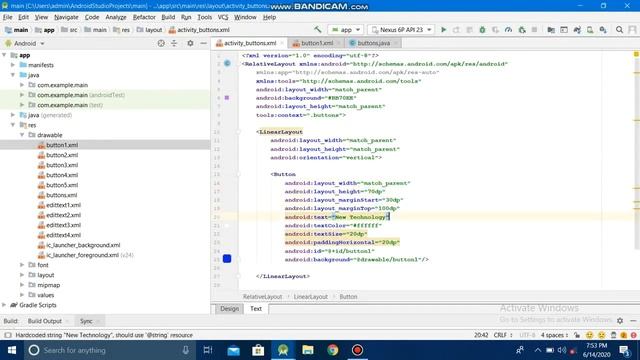Open AVD Manager device icon
Screen dimensions: 640x360
point(590,30)
